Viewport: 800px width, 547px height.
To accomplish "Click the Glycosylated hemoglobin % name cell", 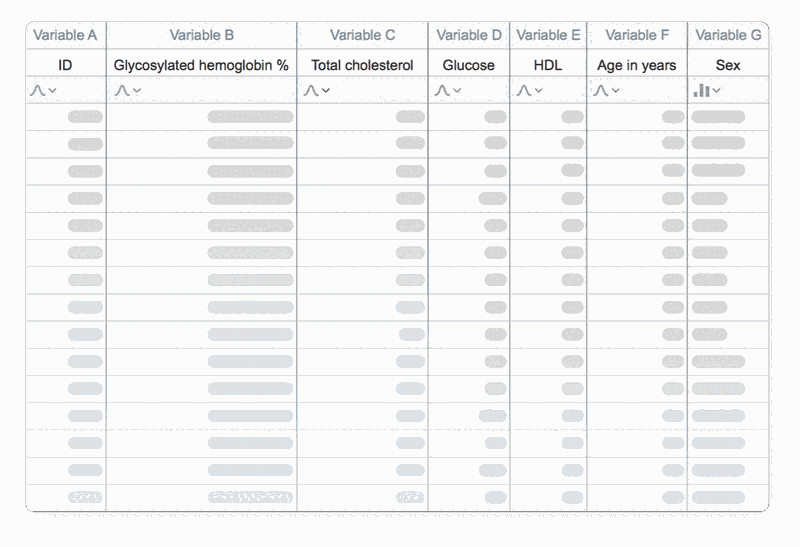I will [x=202, y=65].
